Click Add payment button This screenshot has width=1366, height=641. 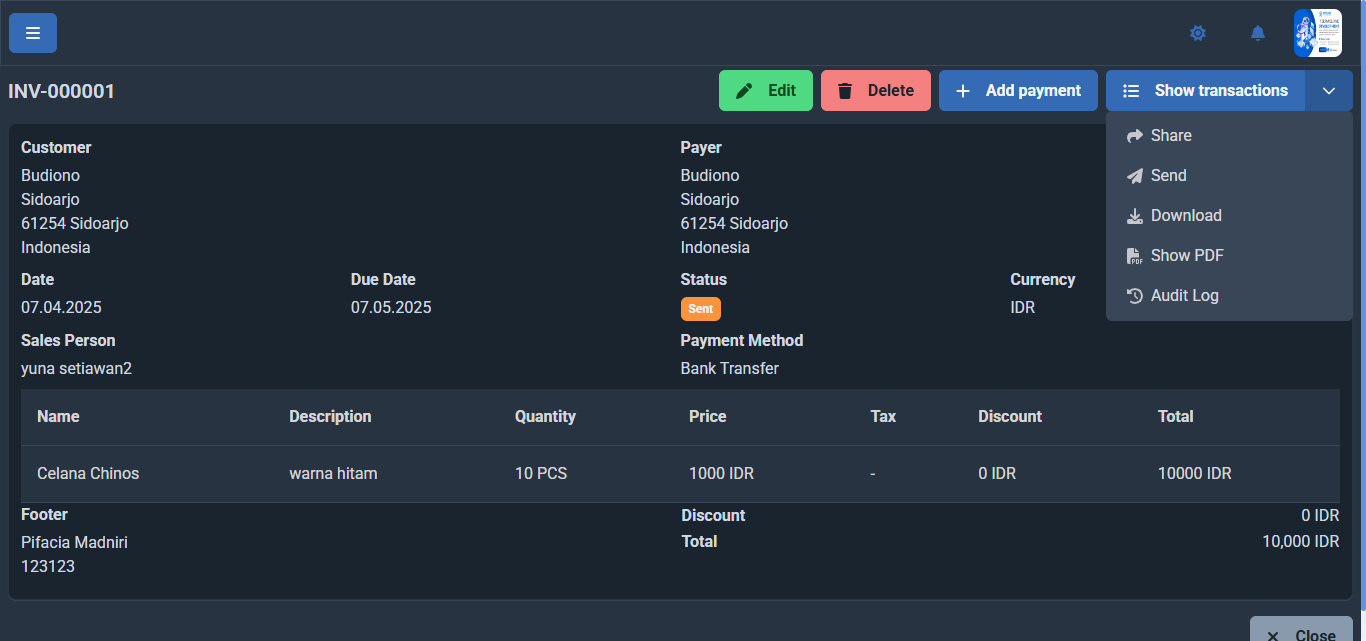click(x=1017, y=91)
